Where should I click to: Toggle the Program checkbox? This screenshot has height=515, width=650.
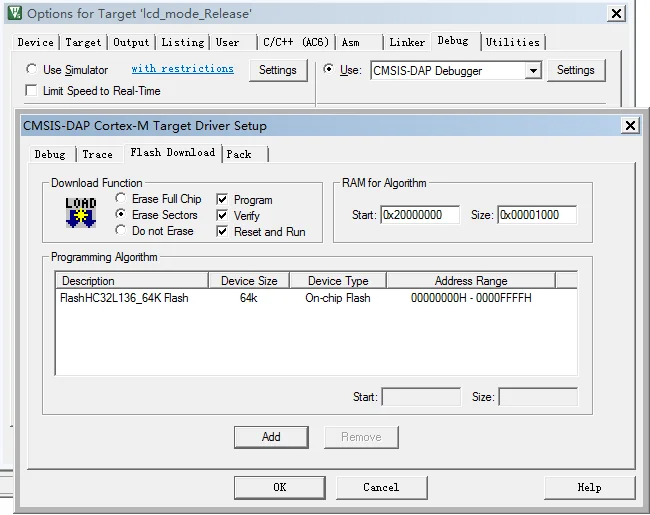pyautogui.click(x=222, y=199)
